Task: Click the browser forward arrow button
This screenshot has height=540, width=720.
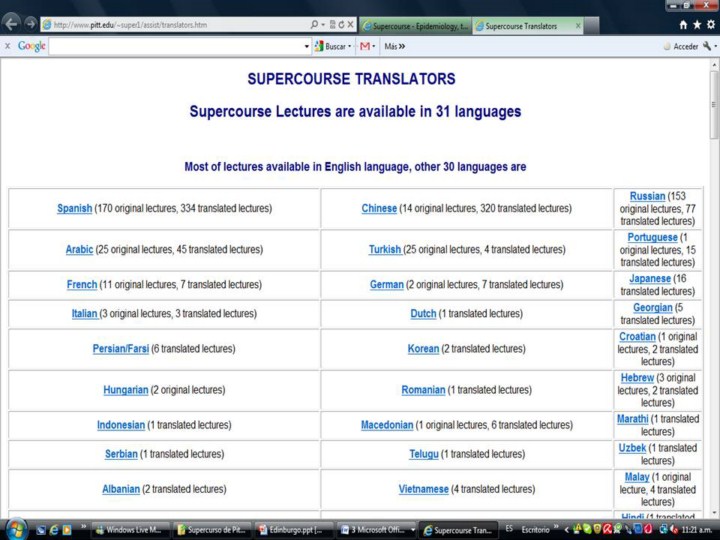Action: pyautogui.click(x=30, y=24)
